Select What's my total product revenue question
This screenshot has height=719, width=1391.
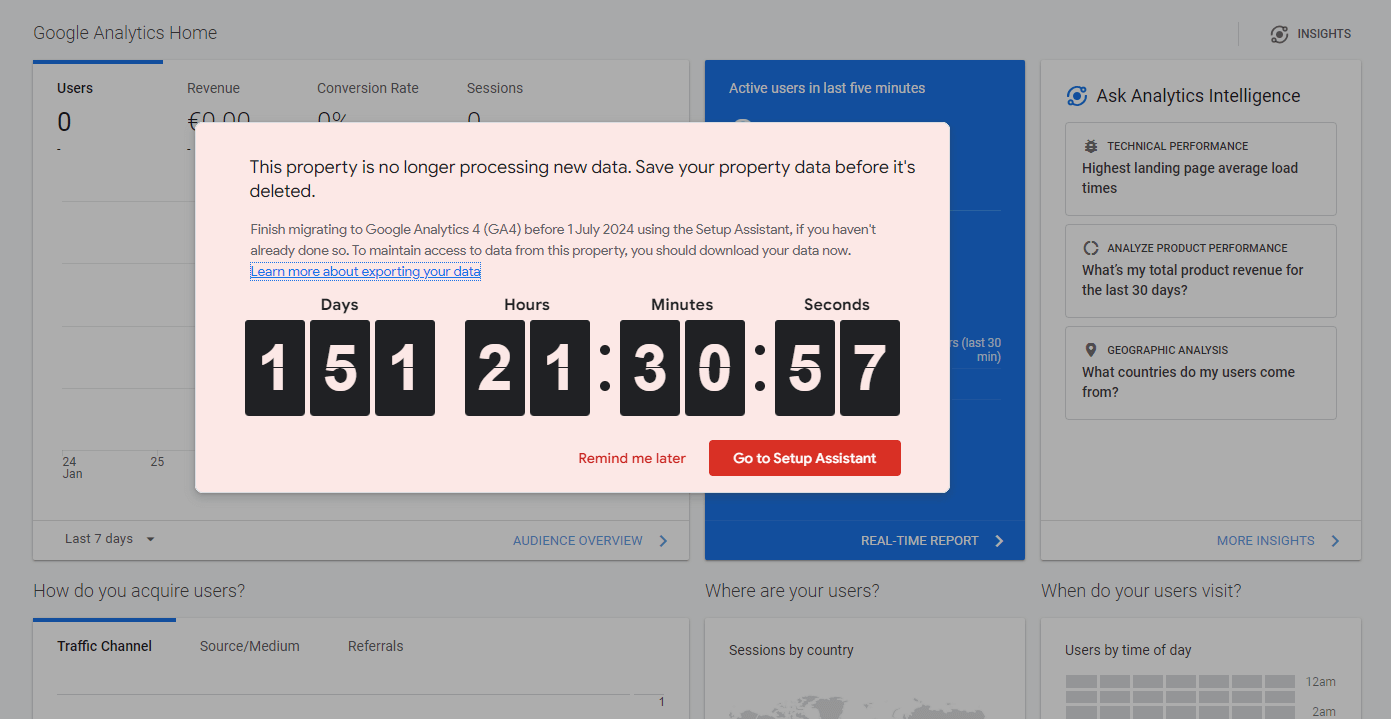coord(1201,271)
